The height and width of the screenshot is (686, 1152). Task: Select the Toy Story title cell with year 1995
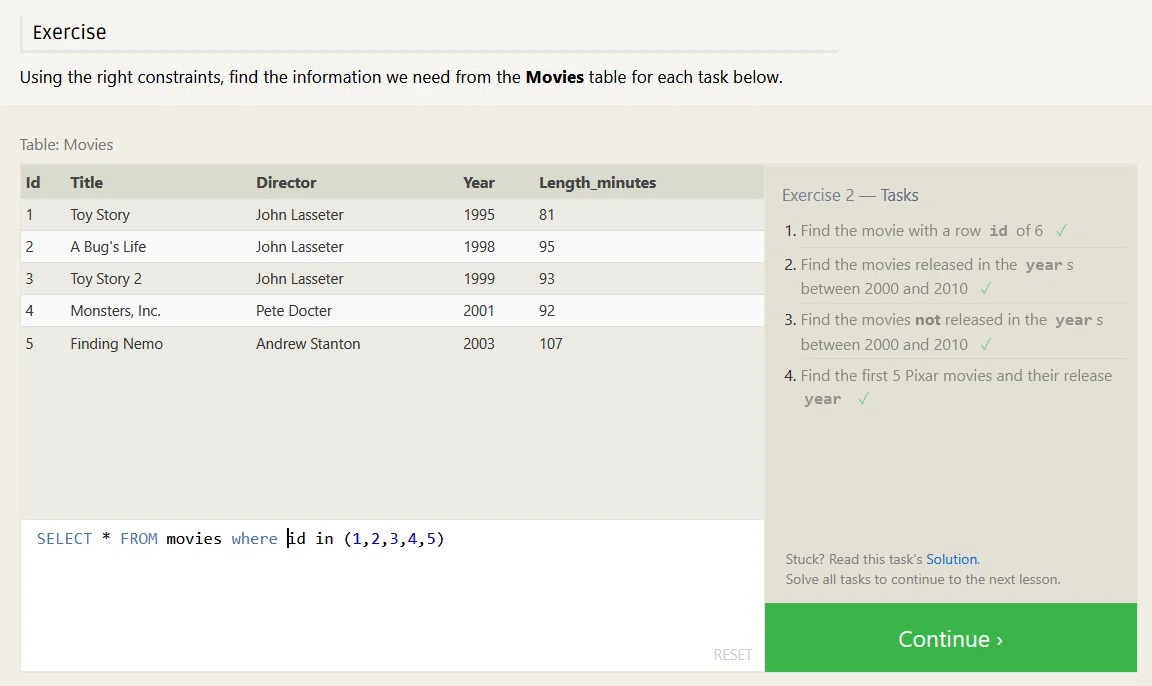pyautogui.click(x=100, y=215)
